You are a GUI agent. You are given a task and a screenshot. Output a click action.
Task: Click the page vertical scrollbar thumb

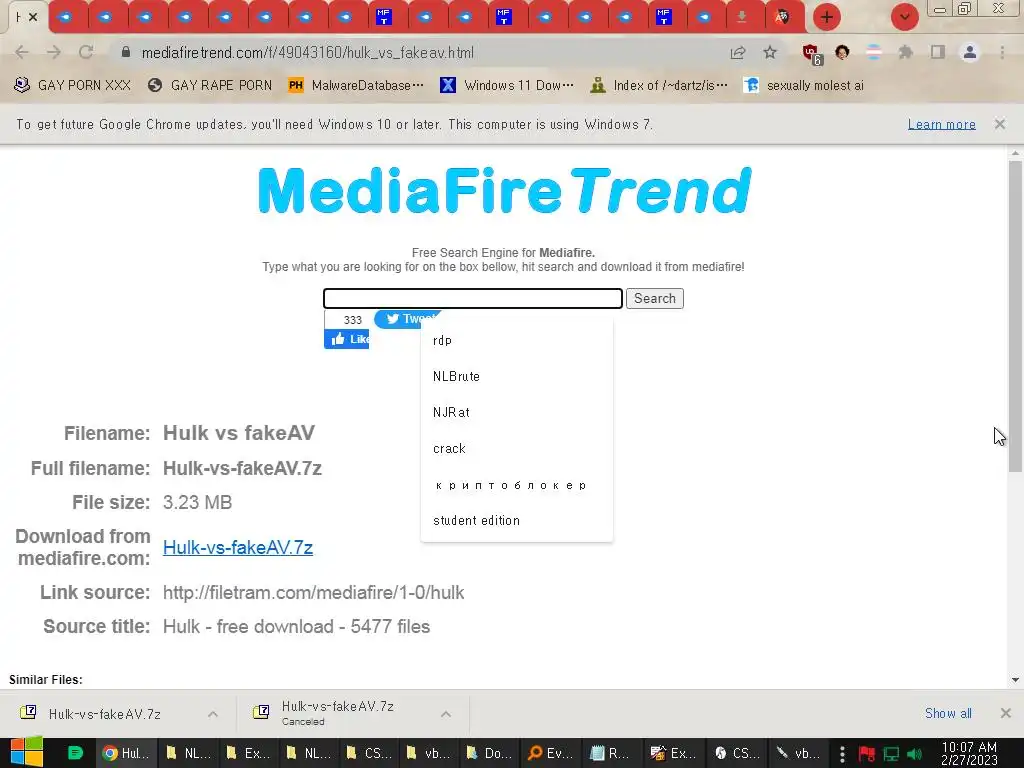[x=1015, y=316]
